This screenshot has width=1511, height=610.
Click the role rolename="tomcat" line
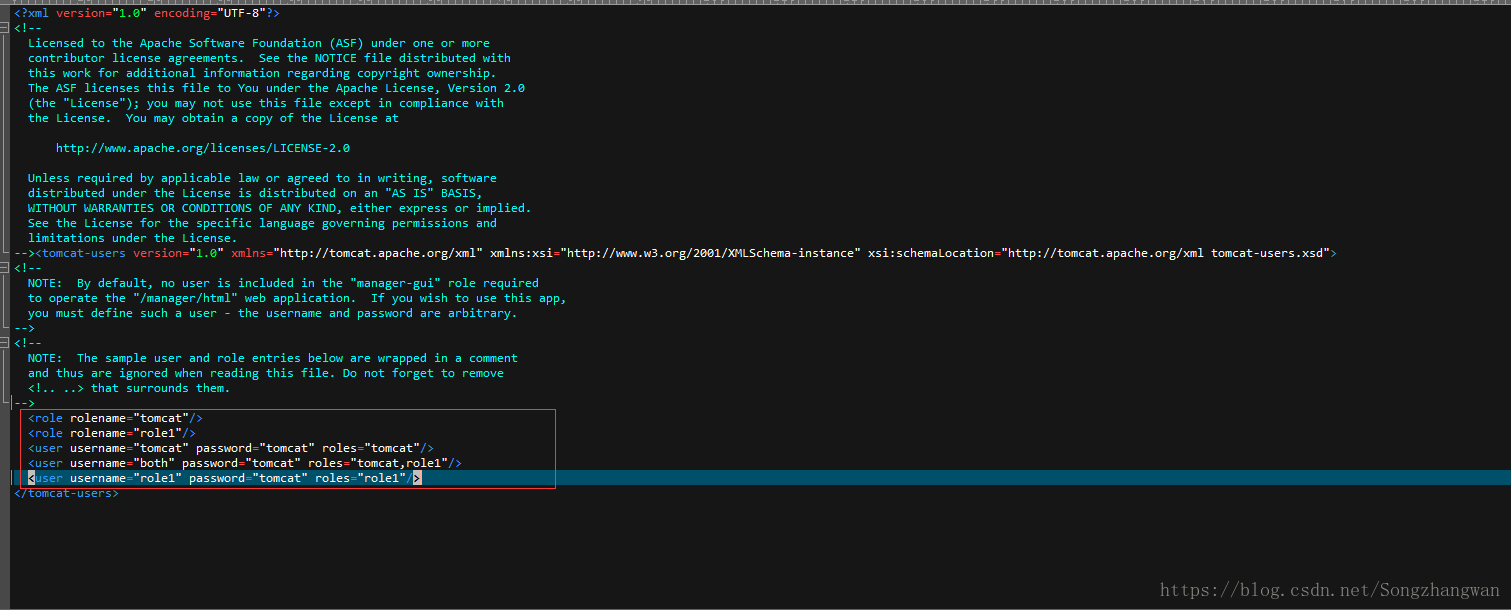[x=116, y=418]
